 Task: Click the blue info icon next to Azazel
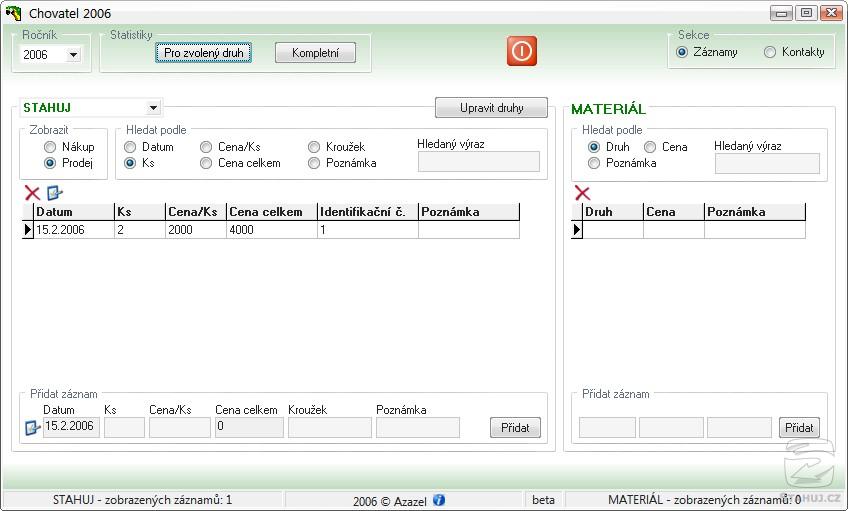(x=438, y=500)
